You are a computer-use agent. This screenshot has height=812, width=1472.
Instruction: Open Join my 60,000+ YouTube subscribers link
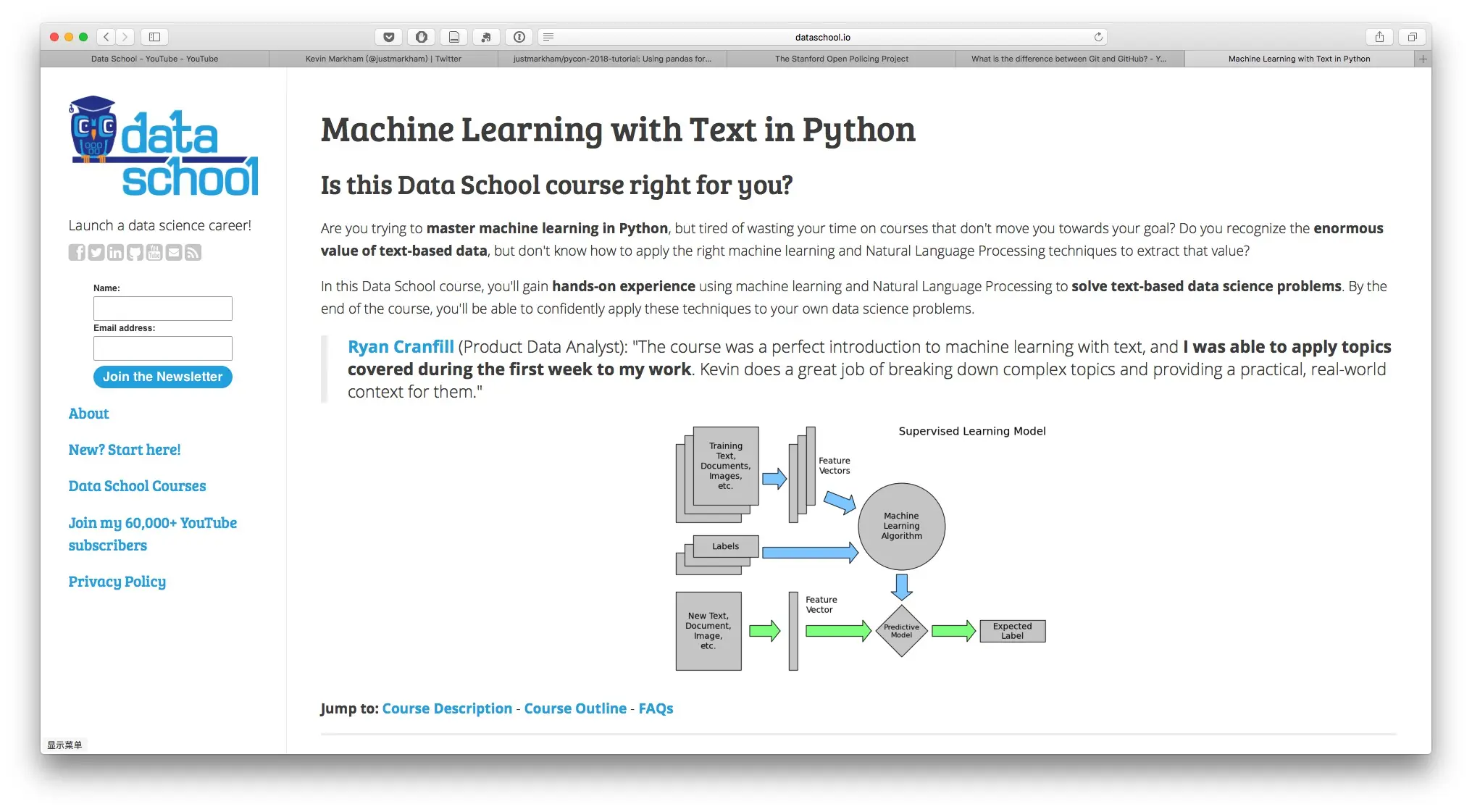pyautogui.click(x=153, y=534)
